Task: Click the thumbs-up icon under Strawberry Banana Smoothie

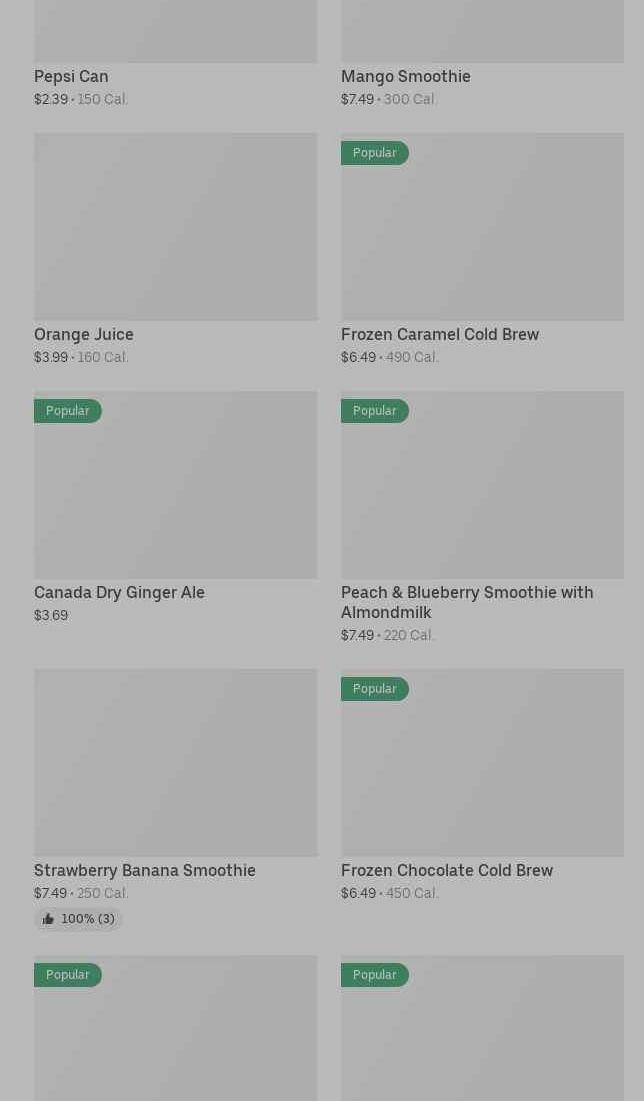Action: pyautogui.click(x=48, y=919)
